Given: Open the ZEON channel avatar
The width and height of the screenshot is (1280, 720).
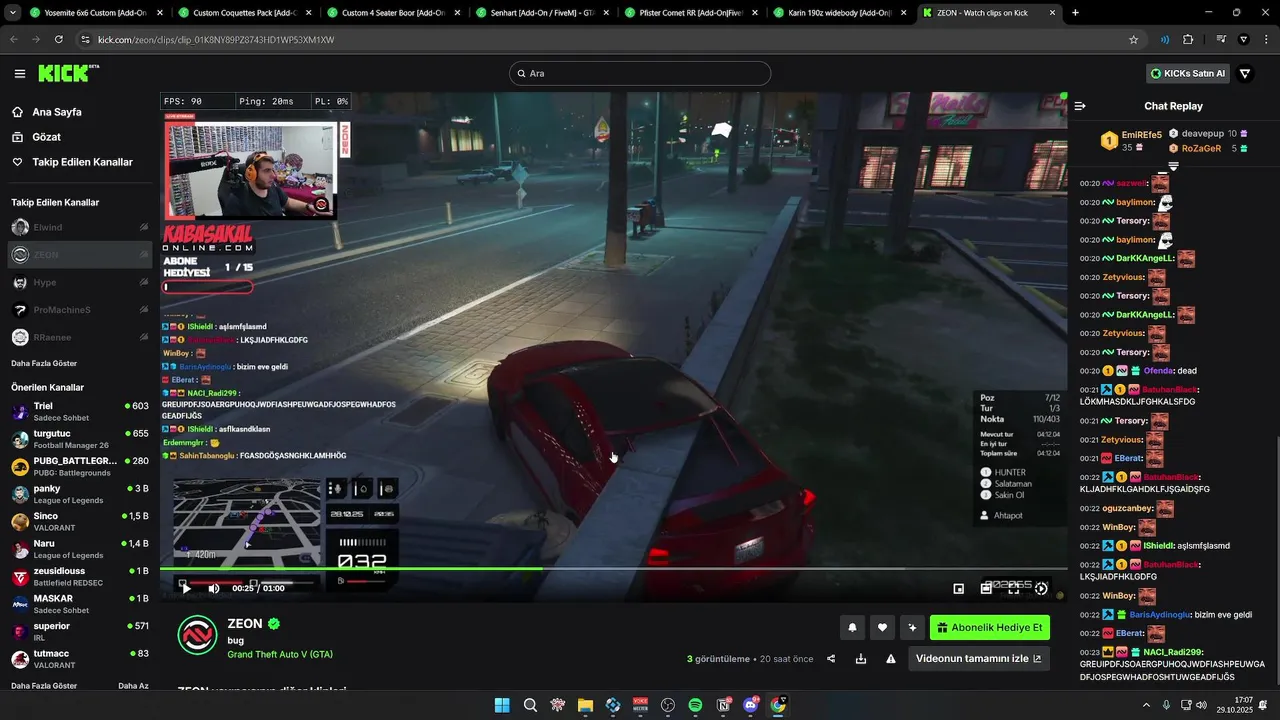Looking at the screenshot, I should tap(198, 635).
